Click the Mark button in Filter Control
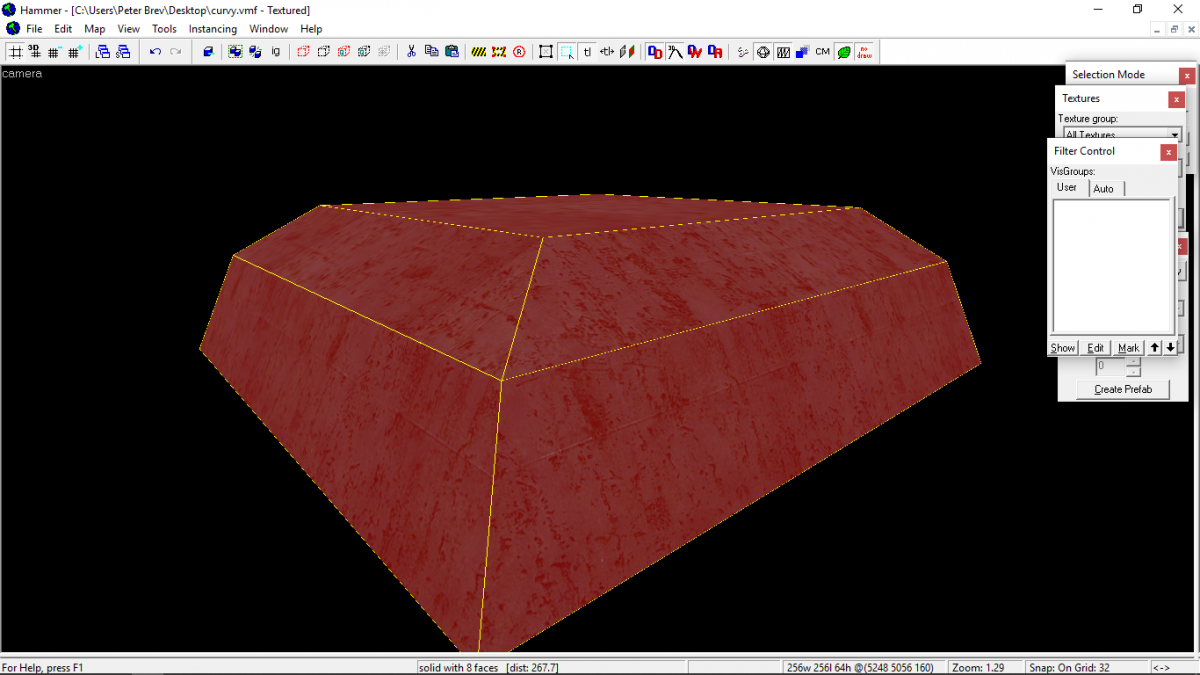Image resolution: width=1200 pixels, height=675 pixels. [x=1128, y=347]
